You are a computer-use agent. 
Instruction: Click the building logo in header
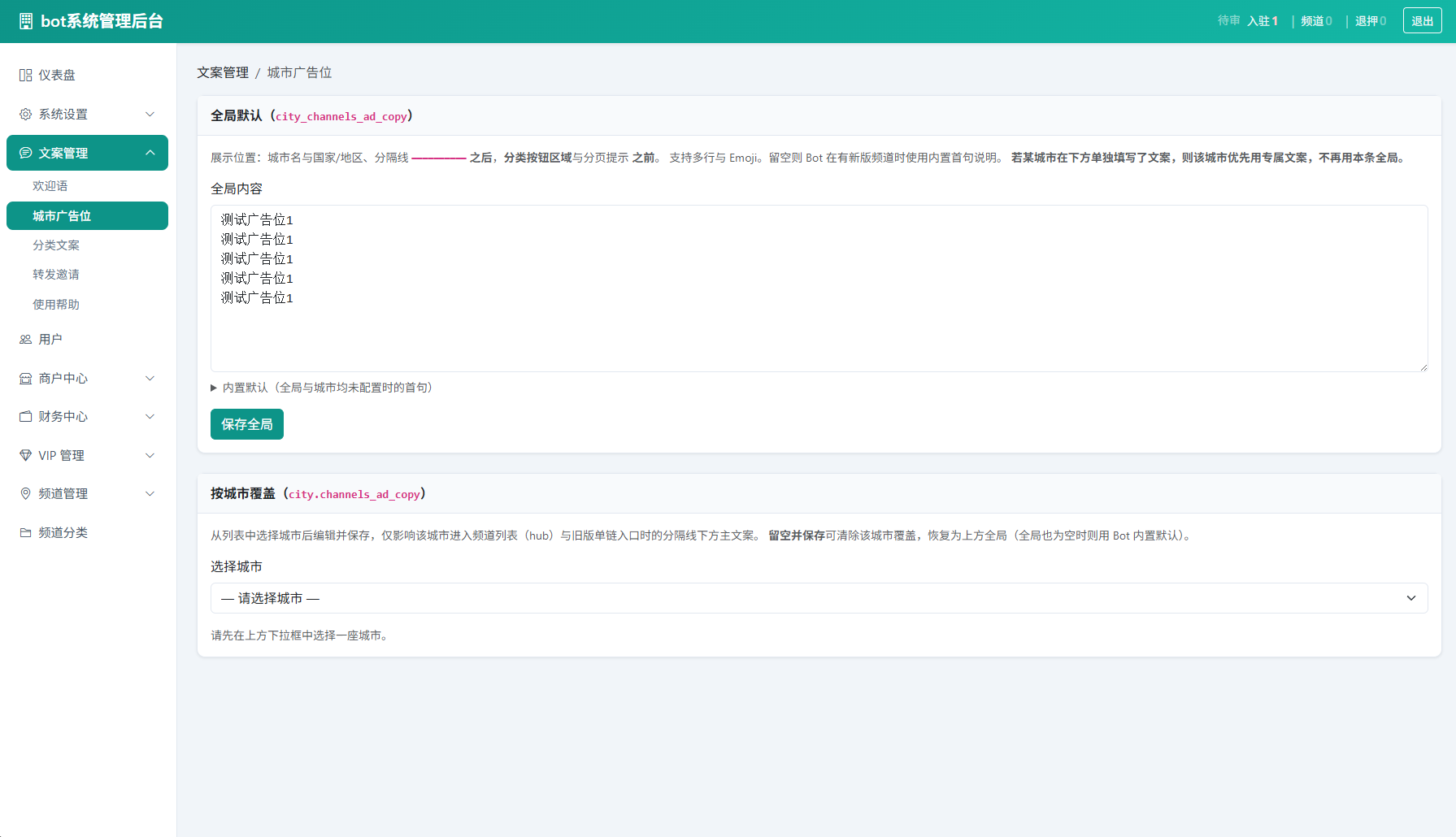(x=26, y=21)
